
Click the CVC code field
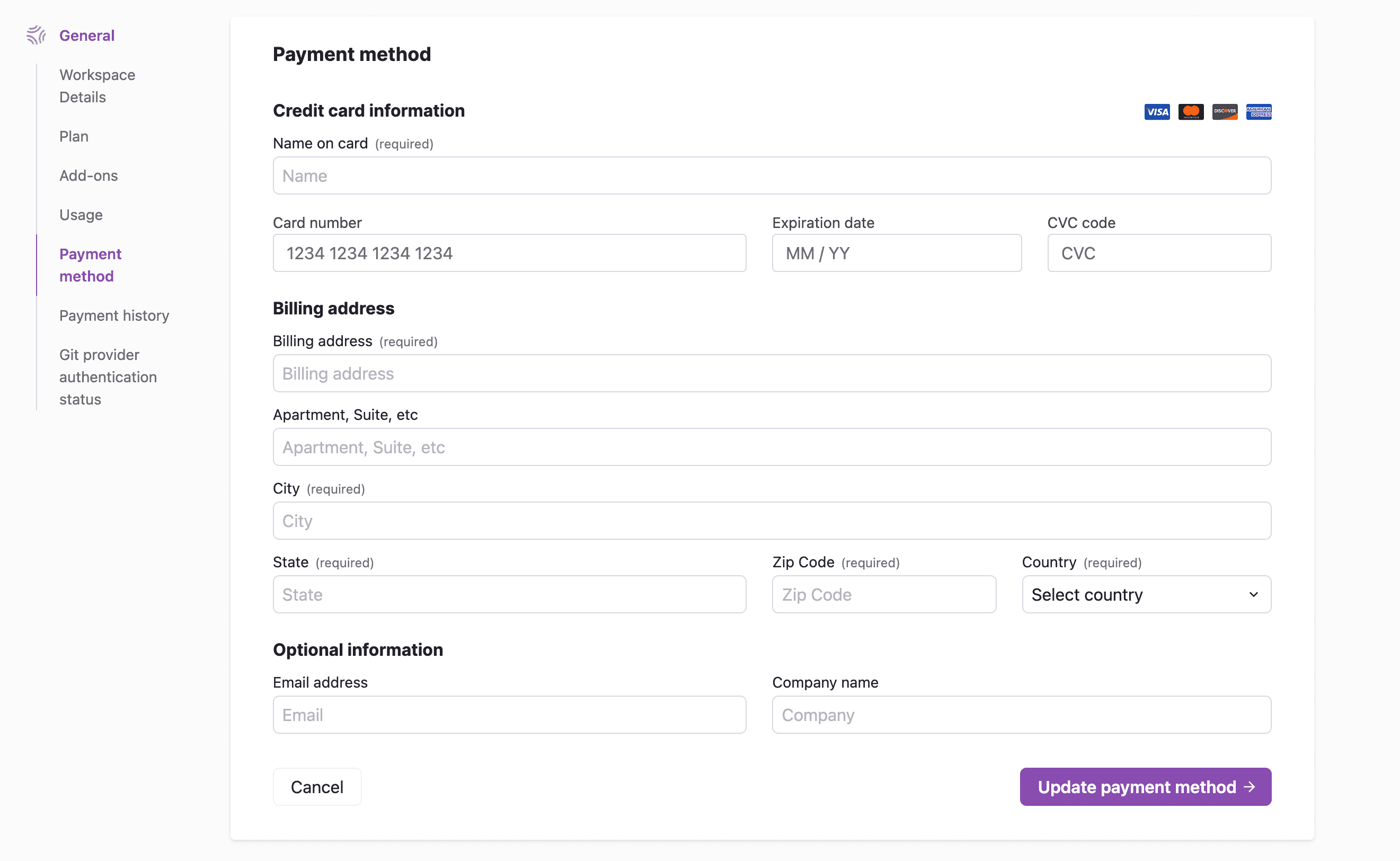click(x=1159, y=253)
